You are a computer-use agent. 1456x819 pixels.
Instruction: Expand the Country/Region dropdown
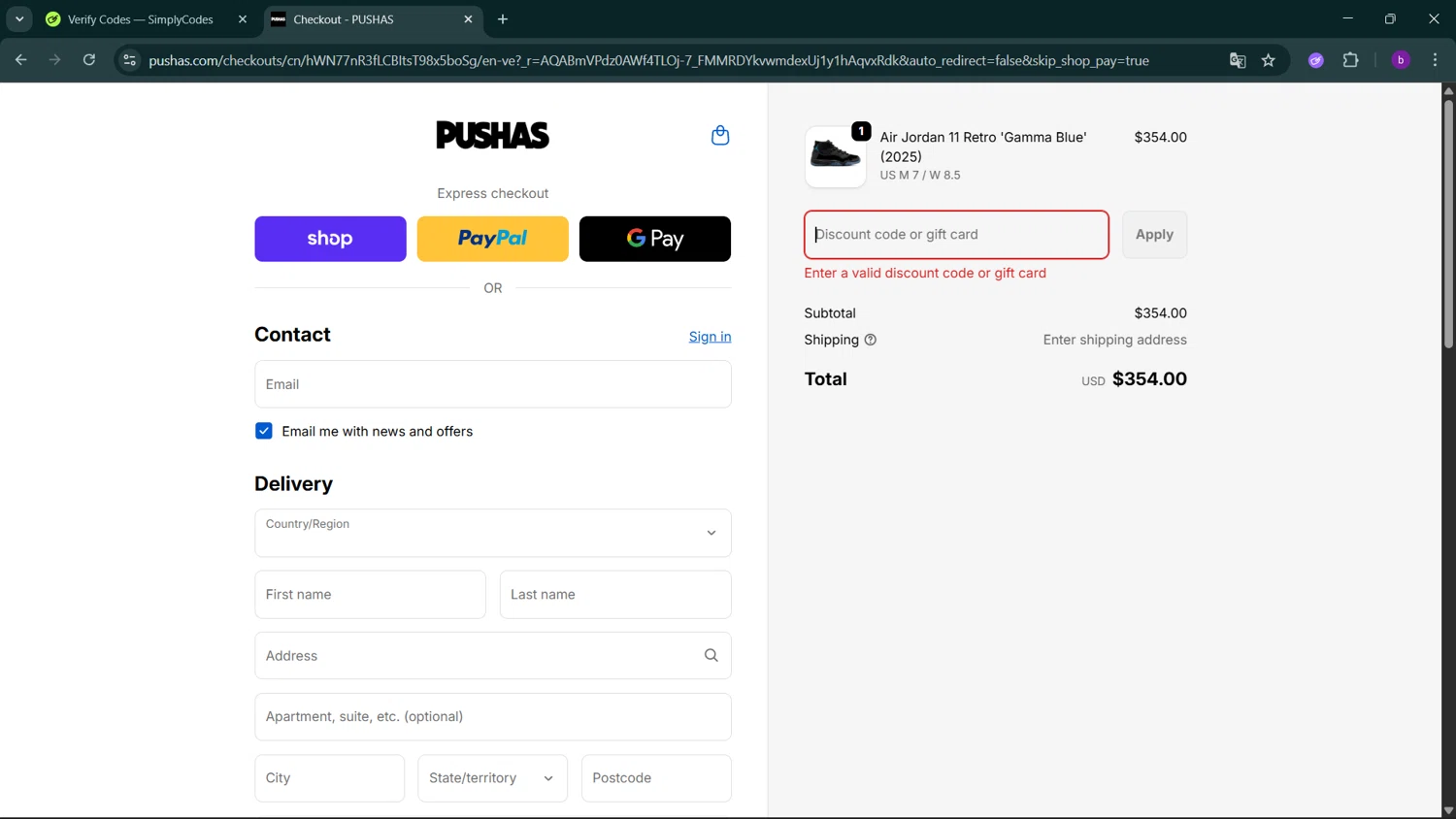(x=493, y=533)
